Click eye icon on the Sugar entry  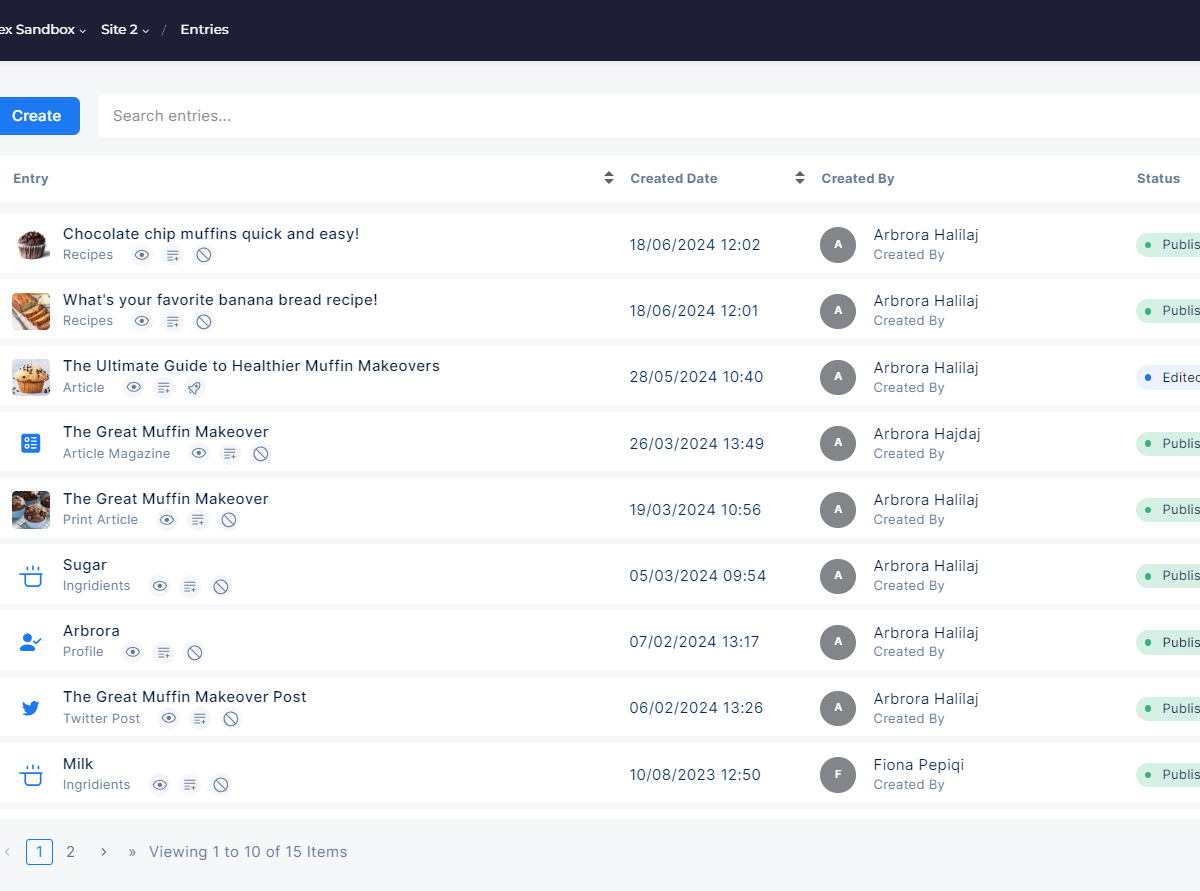coord(159,586)
